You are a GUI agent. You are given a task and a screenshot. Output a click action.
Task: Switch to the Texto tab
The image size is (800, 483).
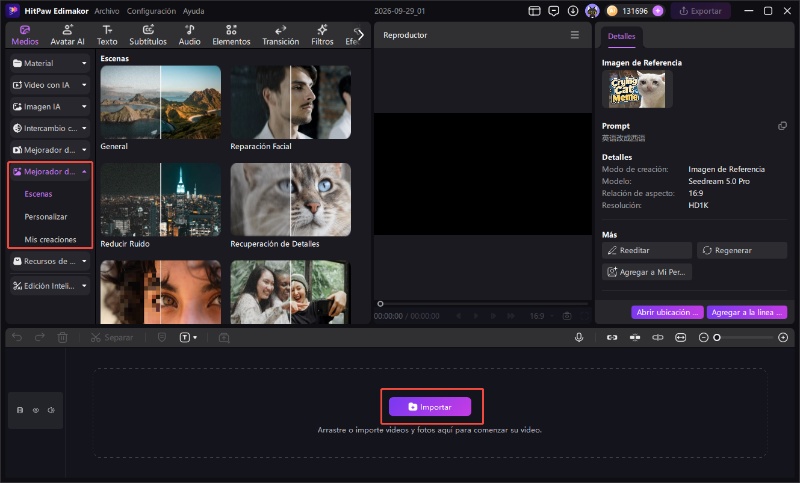tap(107, 35)
